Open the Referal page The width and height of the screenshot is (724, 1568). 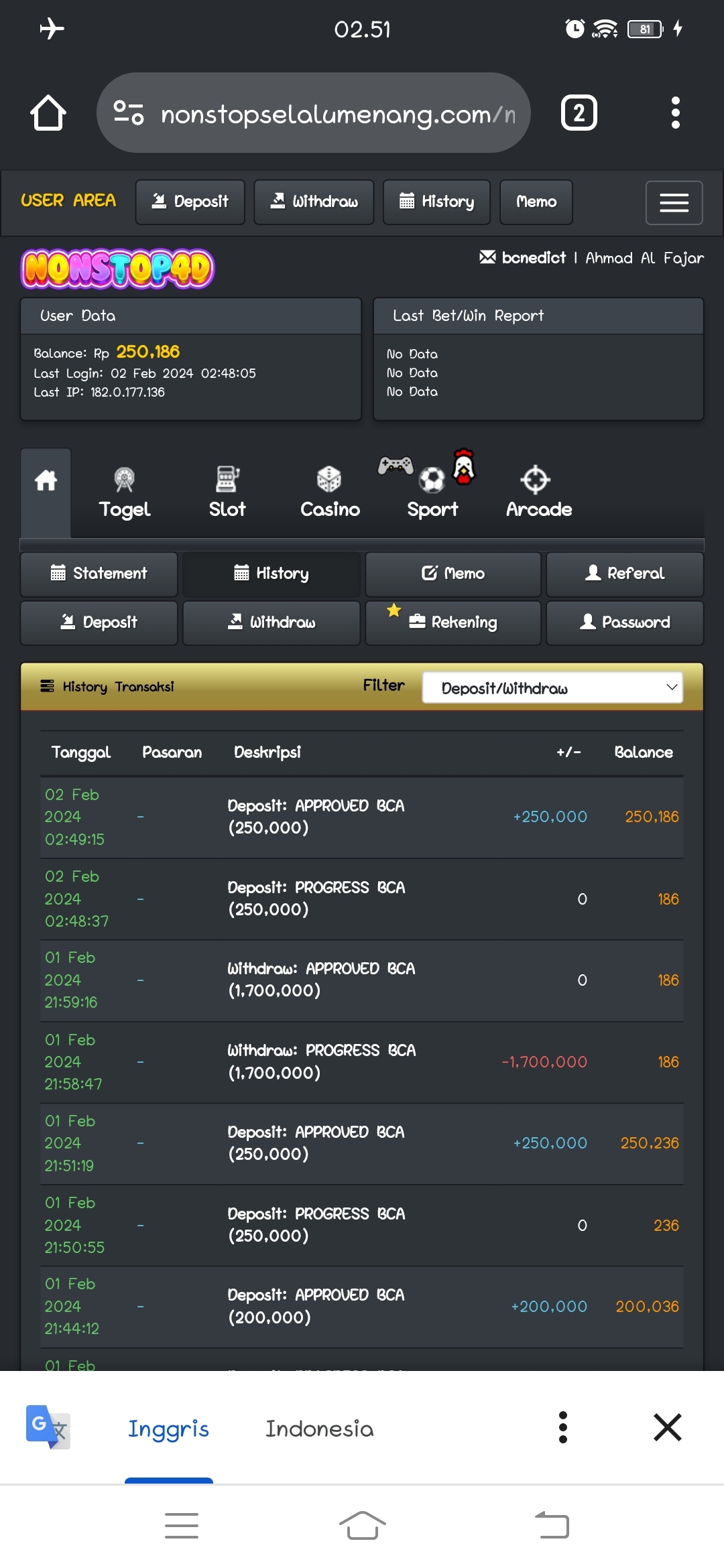(625, 574)
